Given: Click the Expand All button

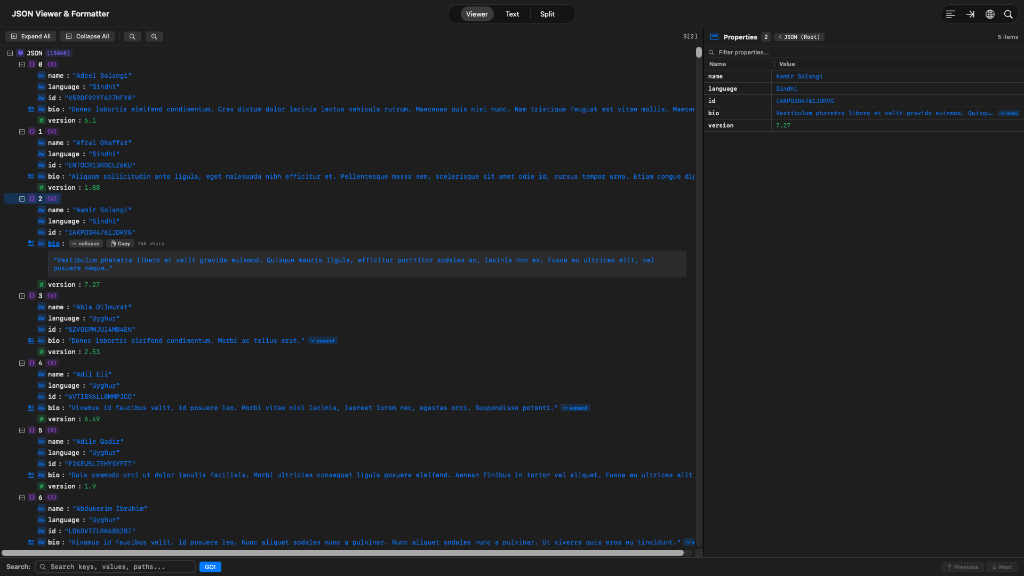Looking at the screenshot, I should 30,37.
